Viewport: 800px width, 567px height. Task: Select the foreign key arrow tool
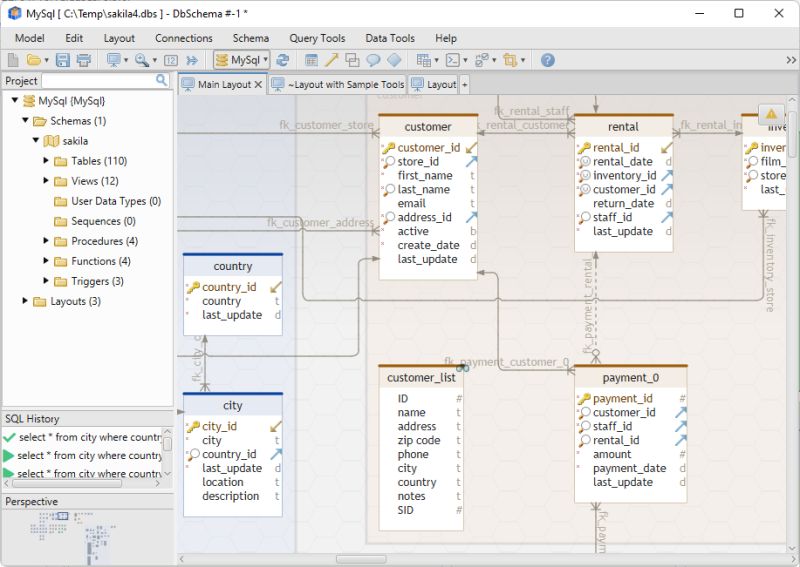coord(332,60)
